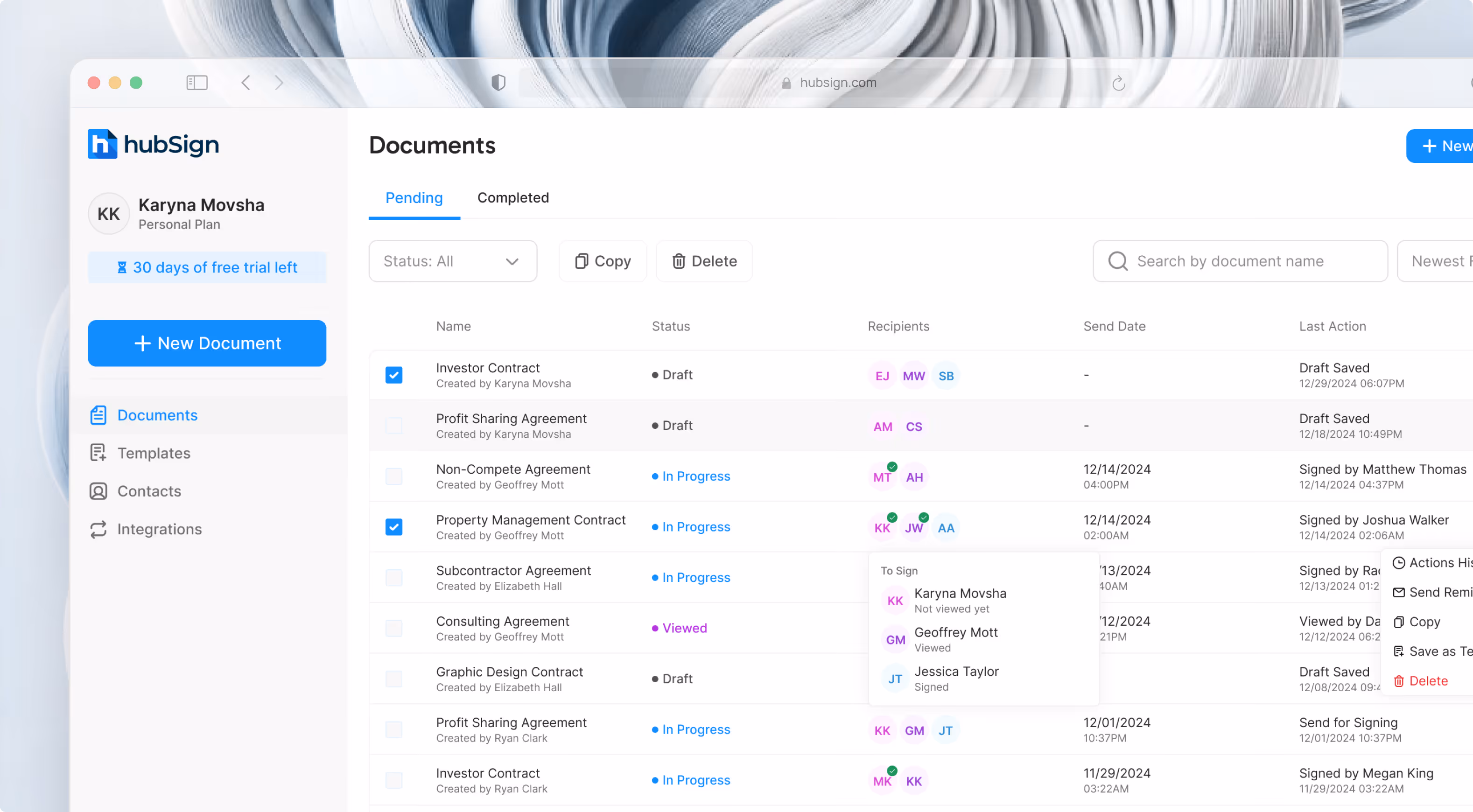Open Contacts in the sidebar
The height and width of the screenshot is (812, 1473).
pos(135,491)
